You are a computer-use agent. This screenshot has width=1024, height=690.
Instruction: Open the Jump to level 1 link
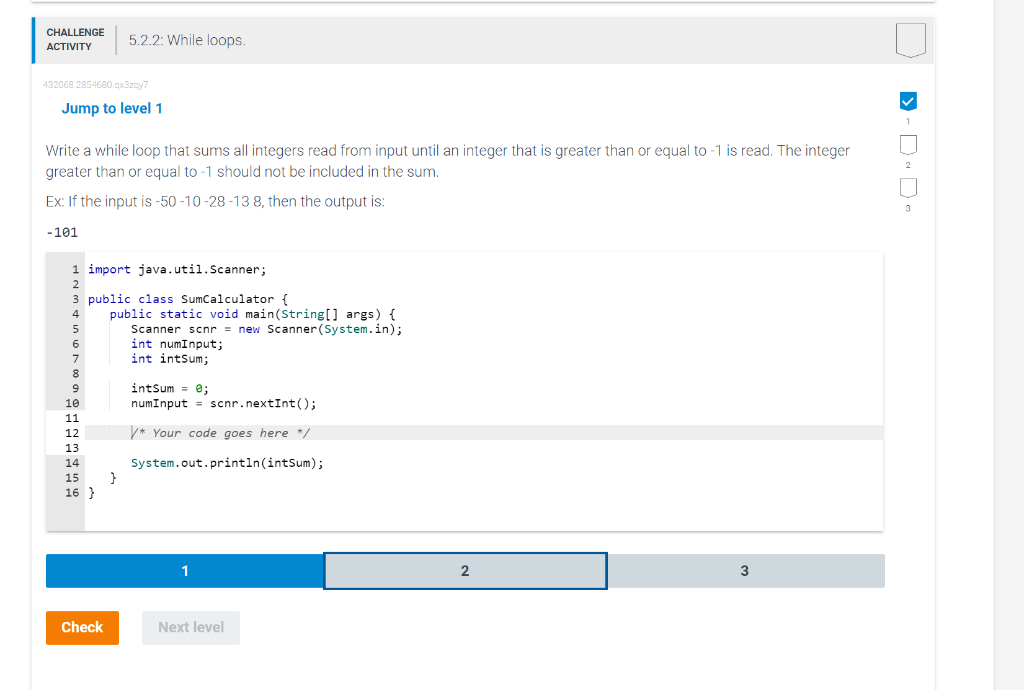(112, 108)
